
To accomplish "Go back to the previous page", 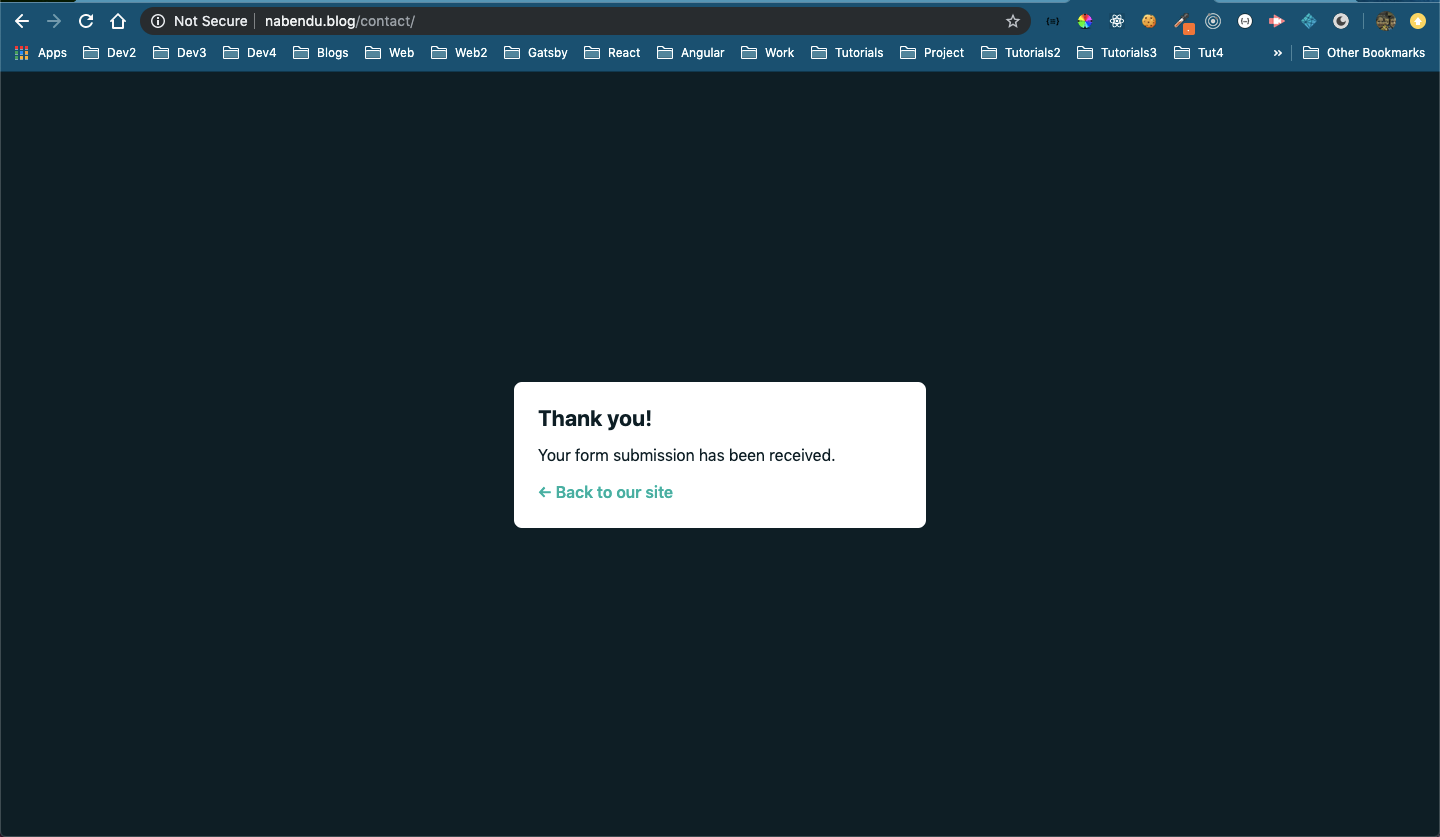I will [22, 21].
